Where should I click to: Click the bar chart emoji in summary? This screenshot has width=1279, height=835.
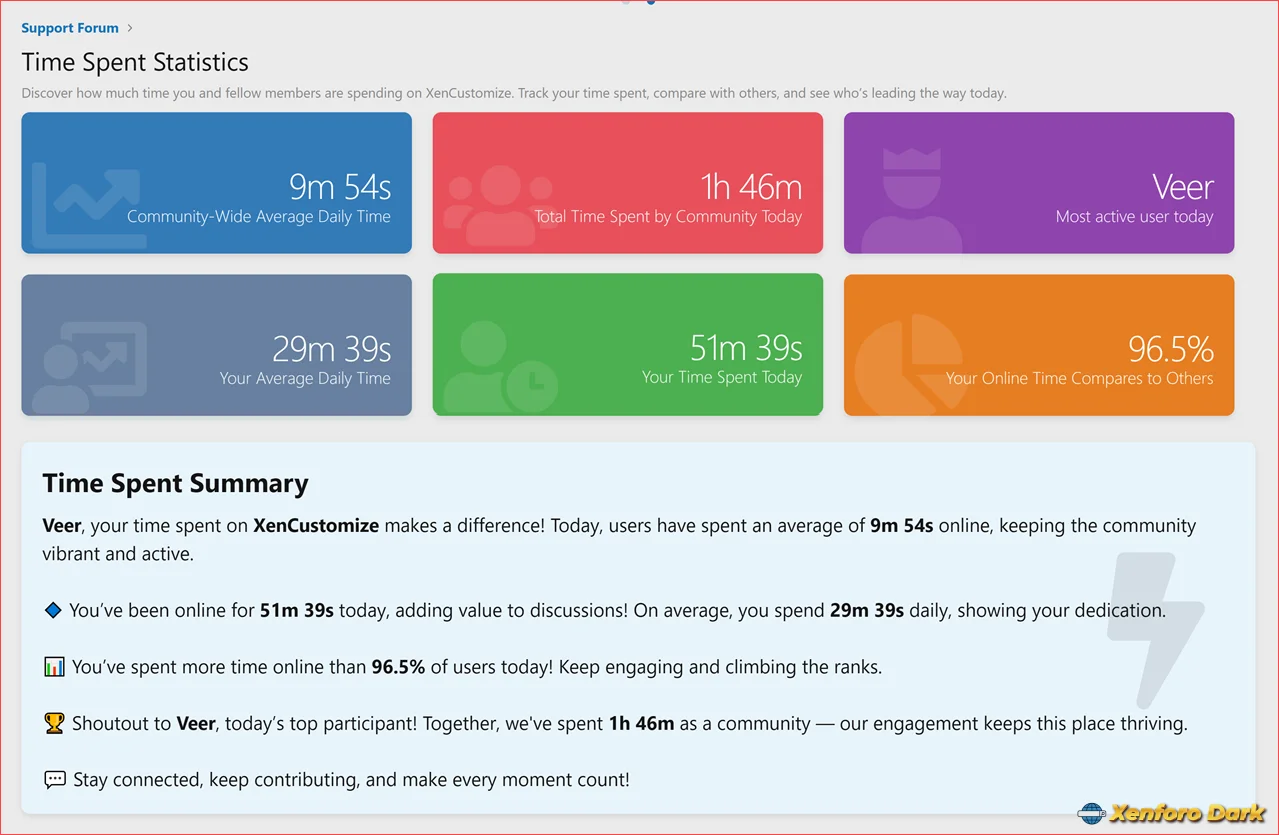pos(54,667)
